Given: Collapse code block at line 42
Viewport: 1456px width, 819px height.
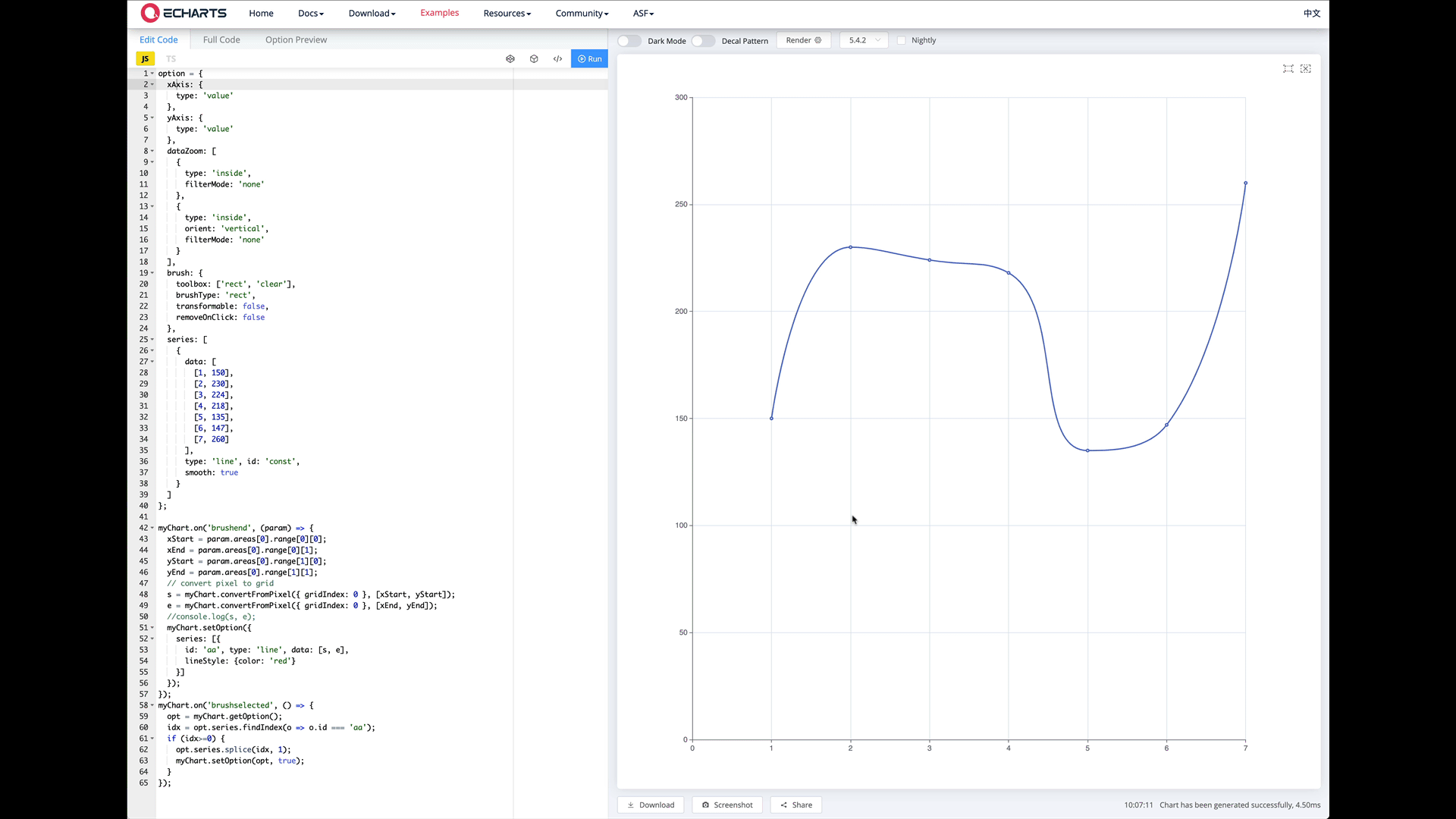Looking at the screenshot, I should [151, 528].
